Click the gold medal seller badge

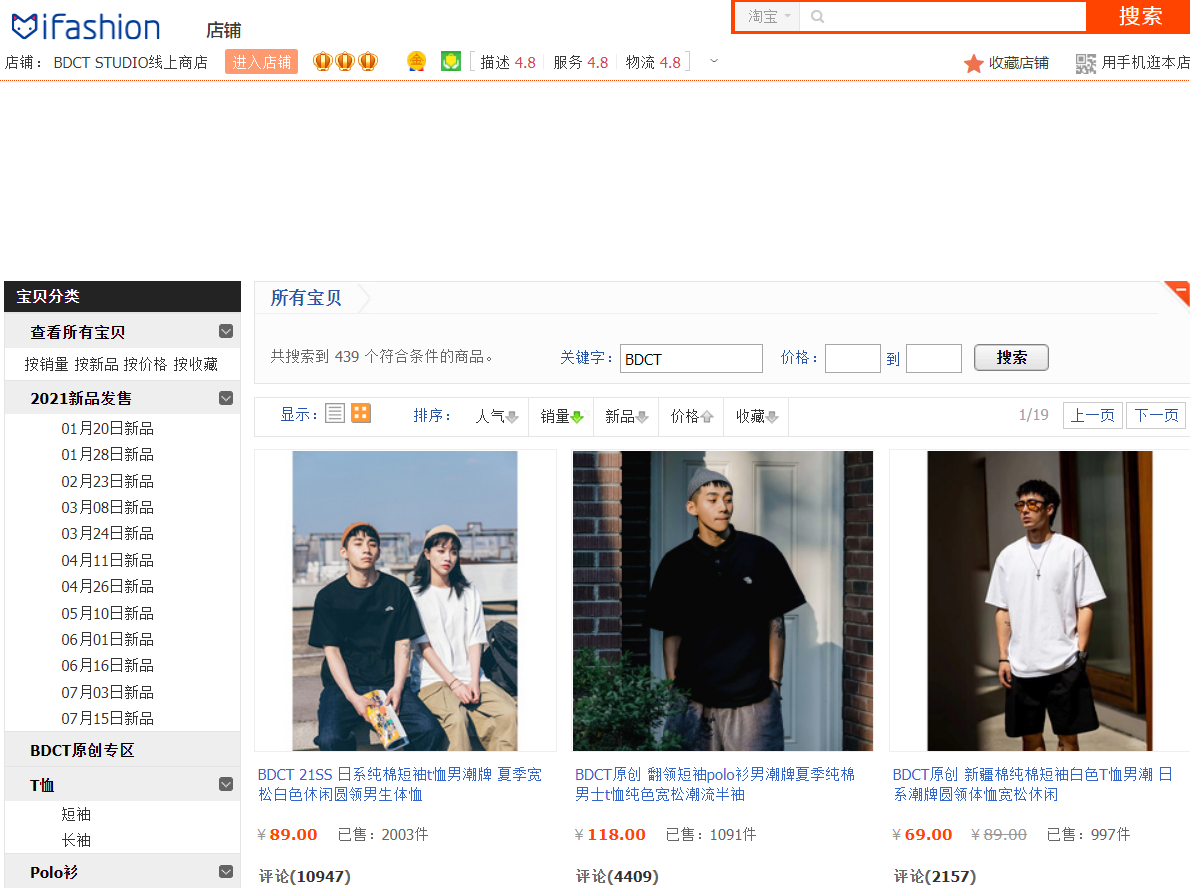coord(417,61)
